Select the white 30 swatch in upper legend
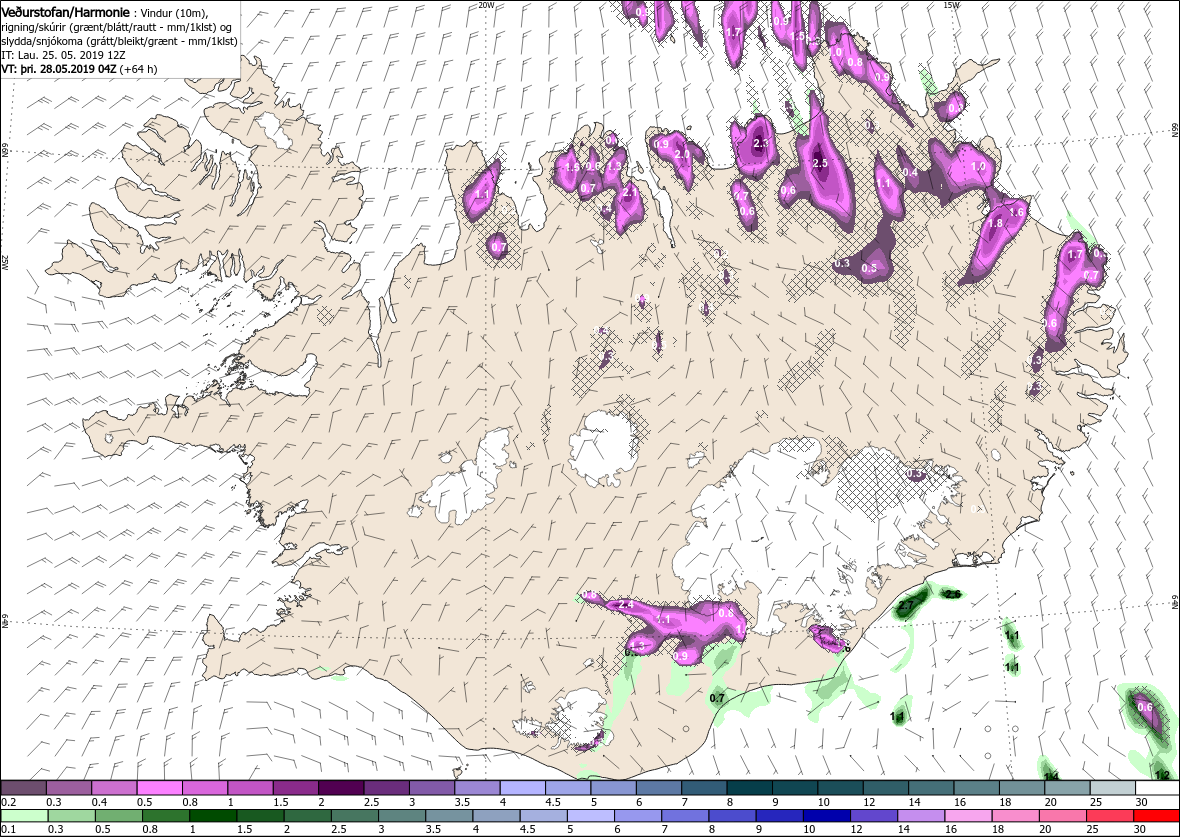This screenshot has height=837, width=1180. click(x=1157, y=789)
